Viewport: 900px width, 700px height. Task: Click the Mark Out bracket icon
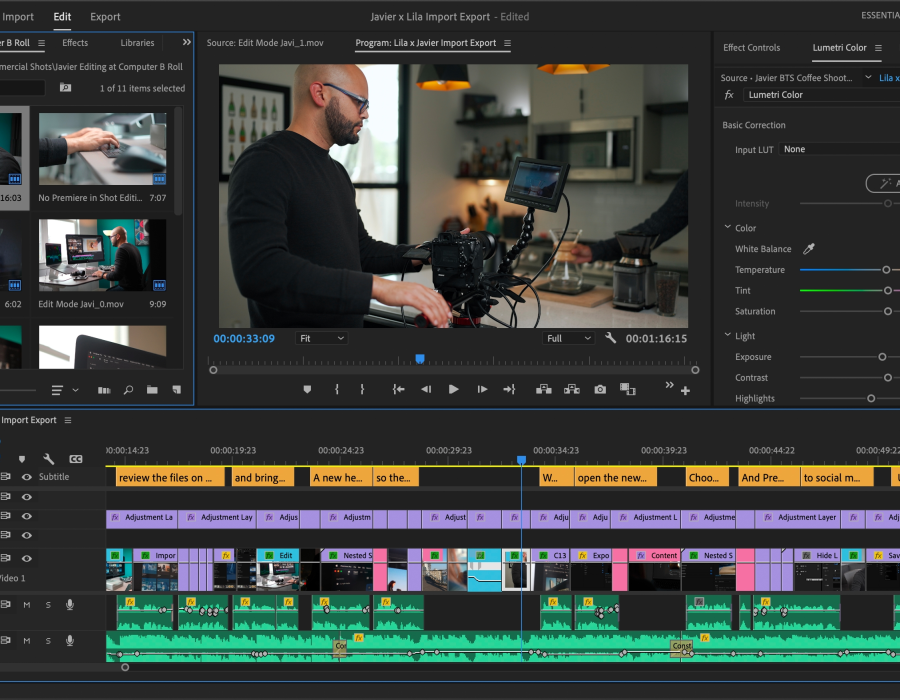362,390
